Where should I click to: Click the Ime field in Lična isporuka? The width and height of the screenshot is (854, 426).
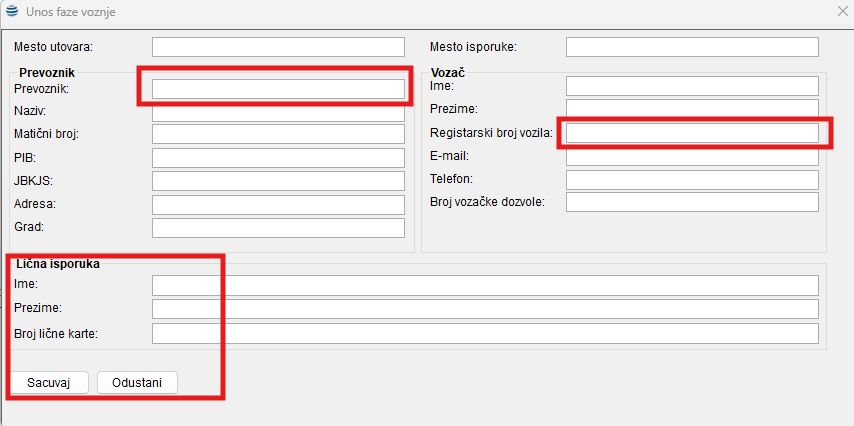pyautogui.click(x=485, y=286)
